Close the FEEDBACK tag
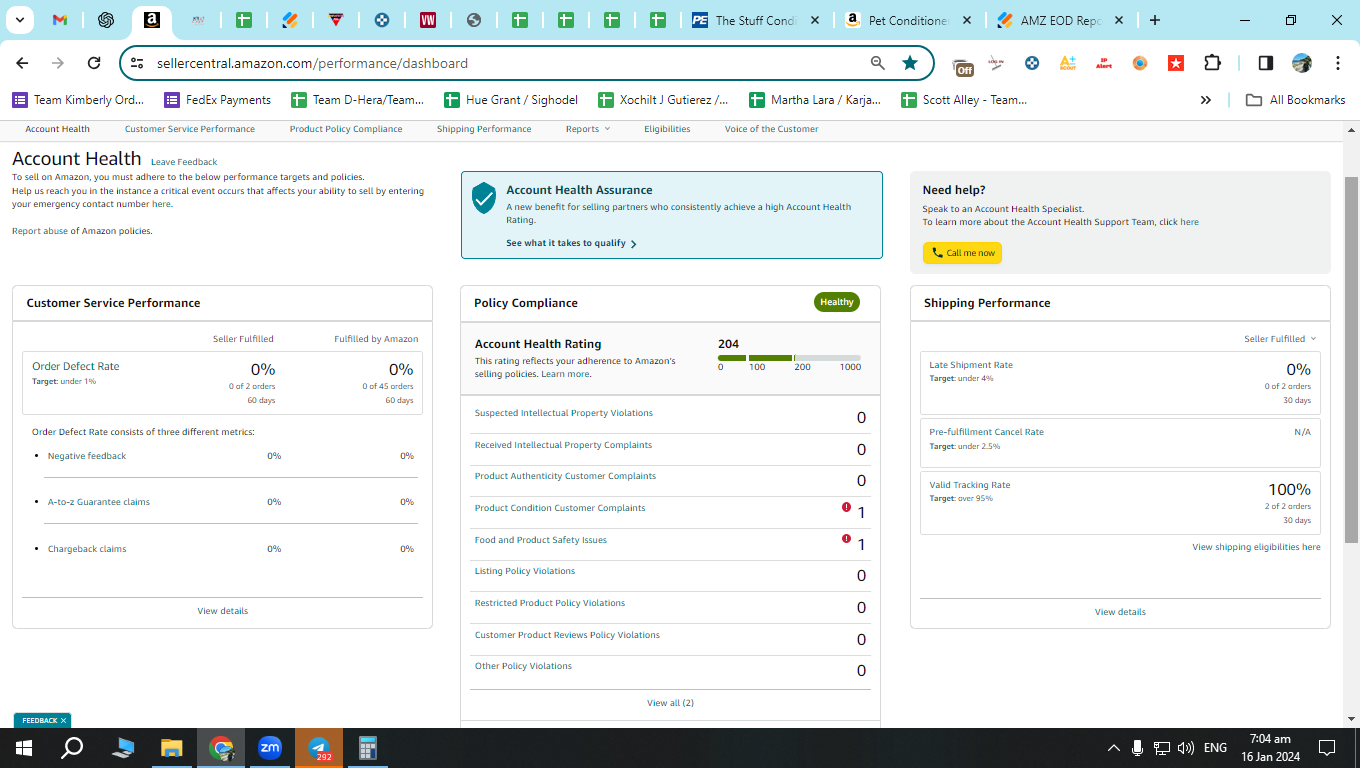 click(63, 720)
